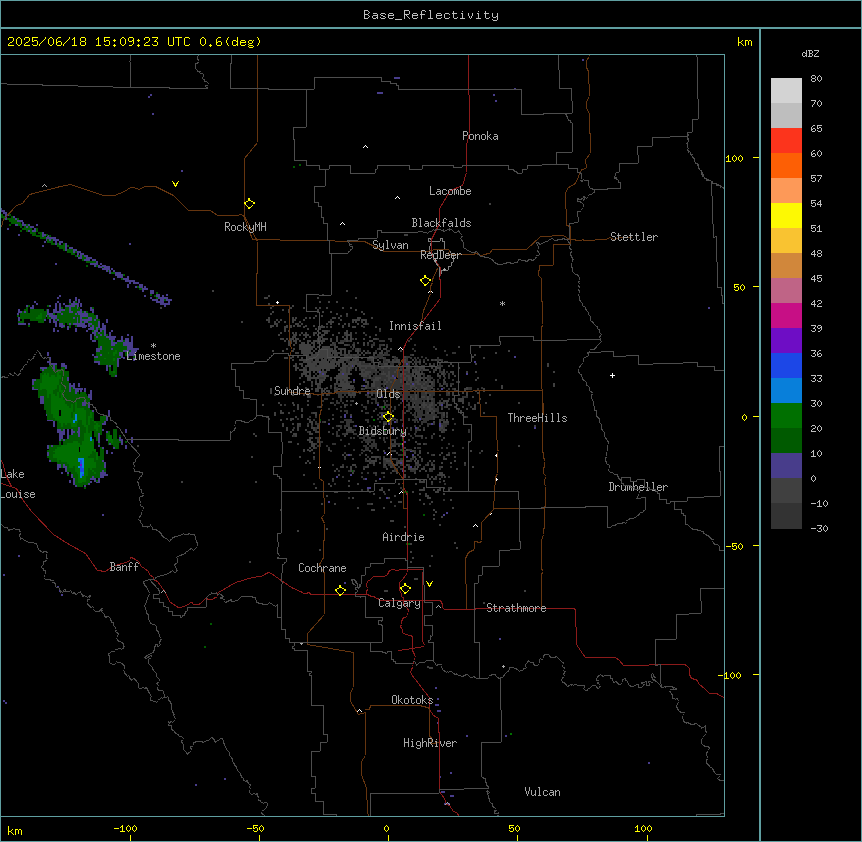Click the -30 value on the dBZ scale
The width and height of the screenshot is (862, 842).
click(x=819, y=528)
